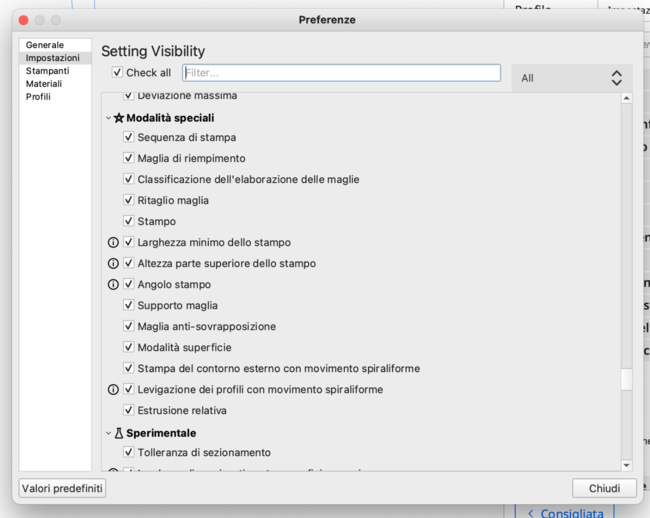
Task: Click info icon beside Altezza parte superiore dello stampo
Action: point(113,263)
